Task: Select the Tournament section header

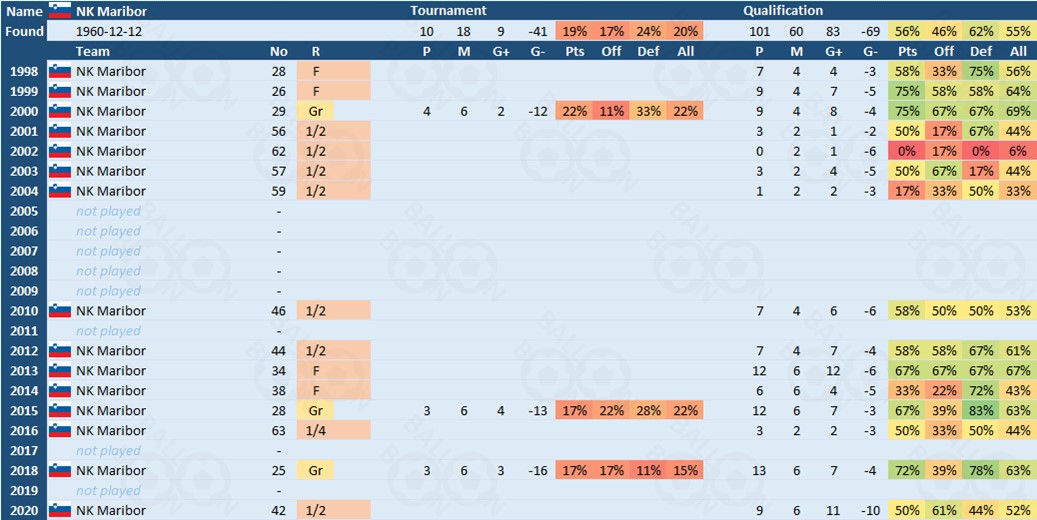Action: (448, 11)
